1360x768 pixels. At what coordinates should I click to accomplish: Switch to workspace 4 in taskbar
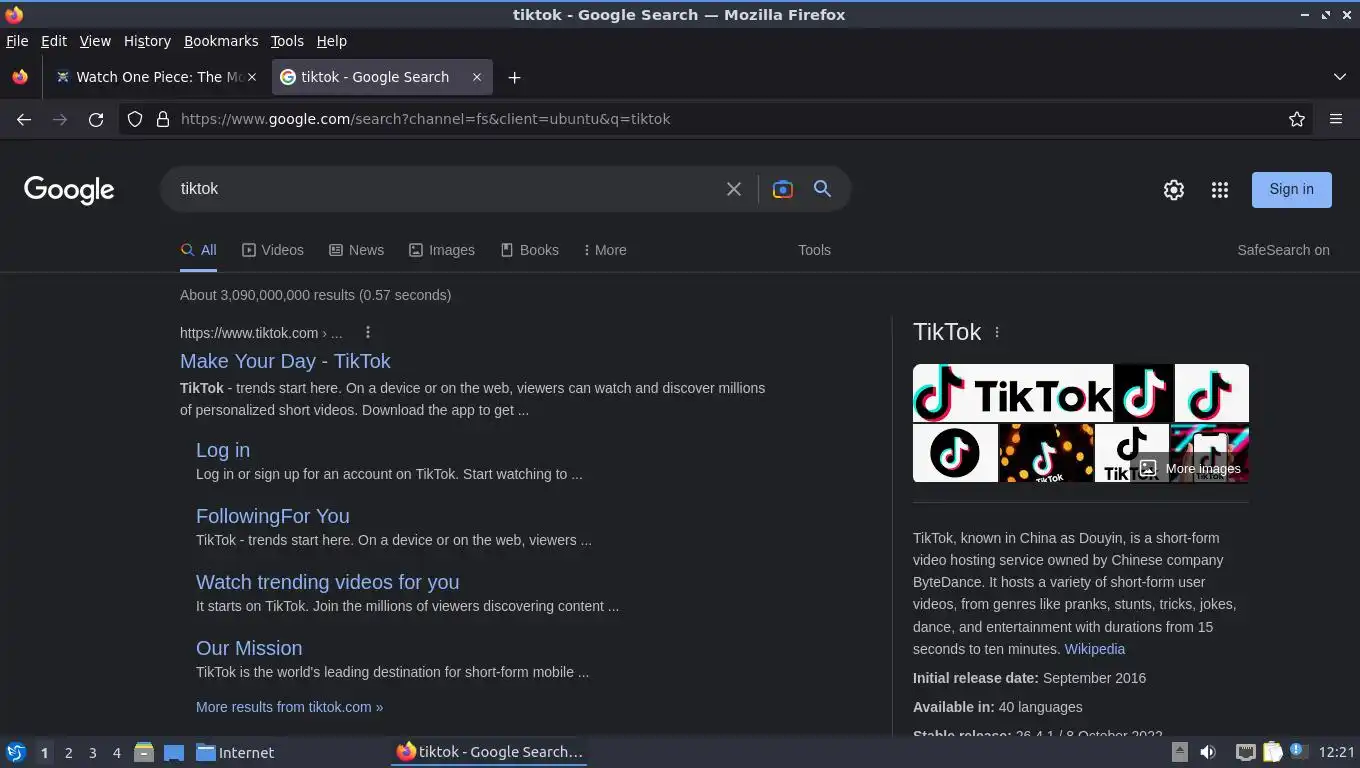pyautogui.click(x=116, y=753)
